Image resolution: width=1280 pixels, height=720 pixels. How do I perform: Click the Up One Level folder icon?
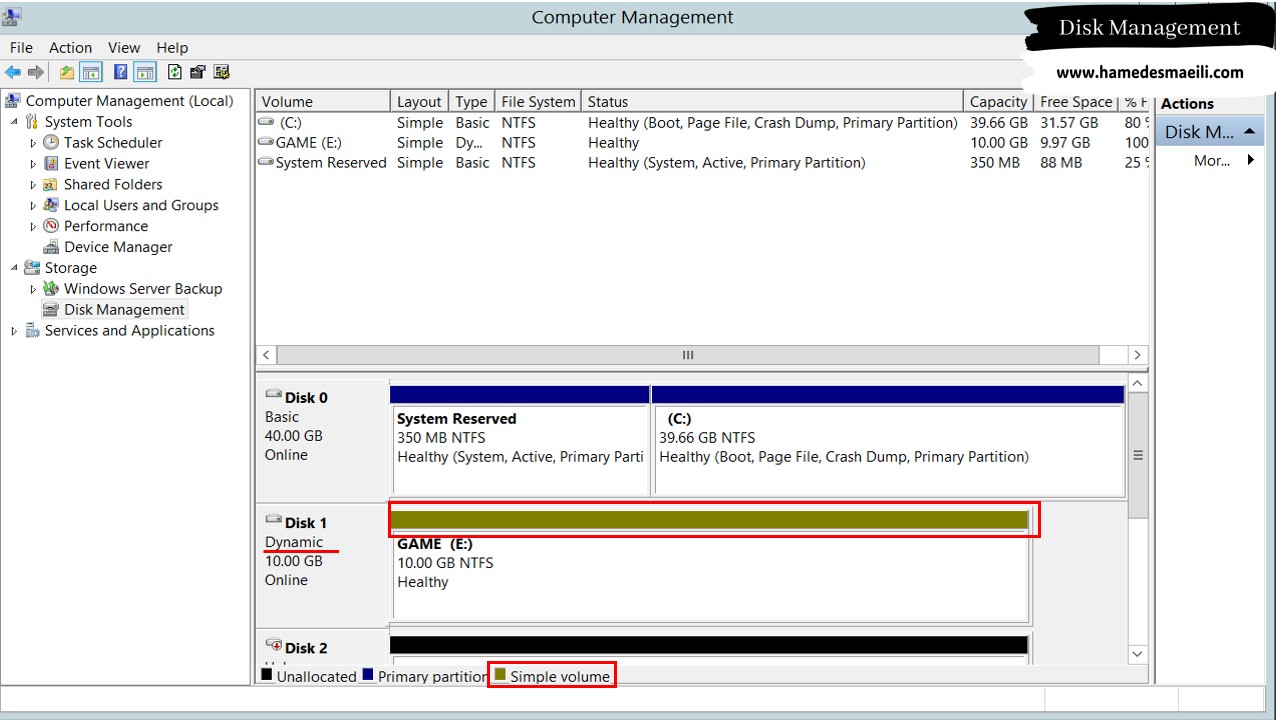67,72
